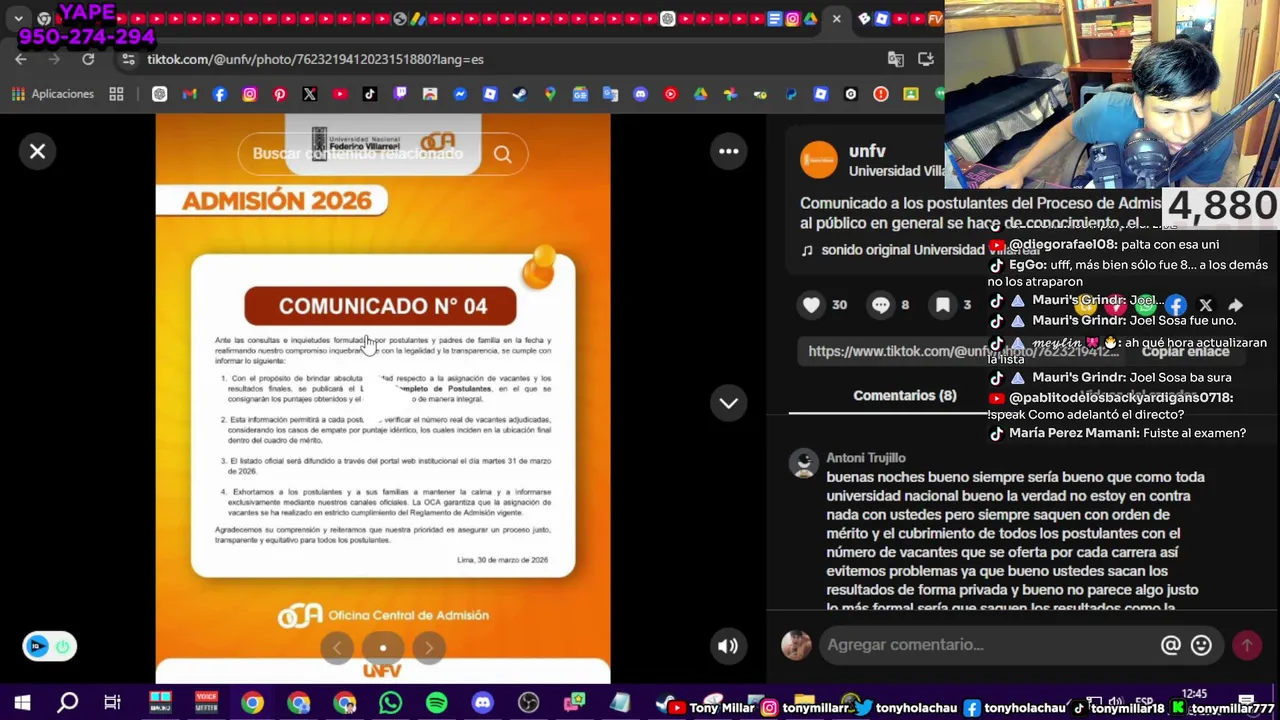Close the active TikTok browser tab
Image resolution: width=1280 pixels, height=720 pixels.
tap(836, 19)
